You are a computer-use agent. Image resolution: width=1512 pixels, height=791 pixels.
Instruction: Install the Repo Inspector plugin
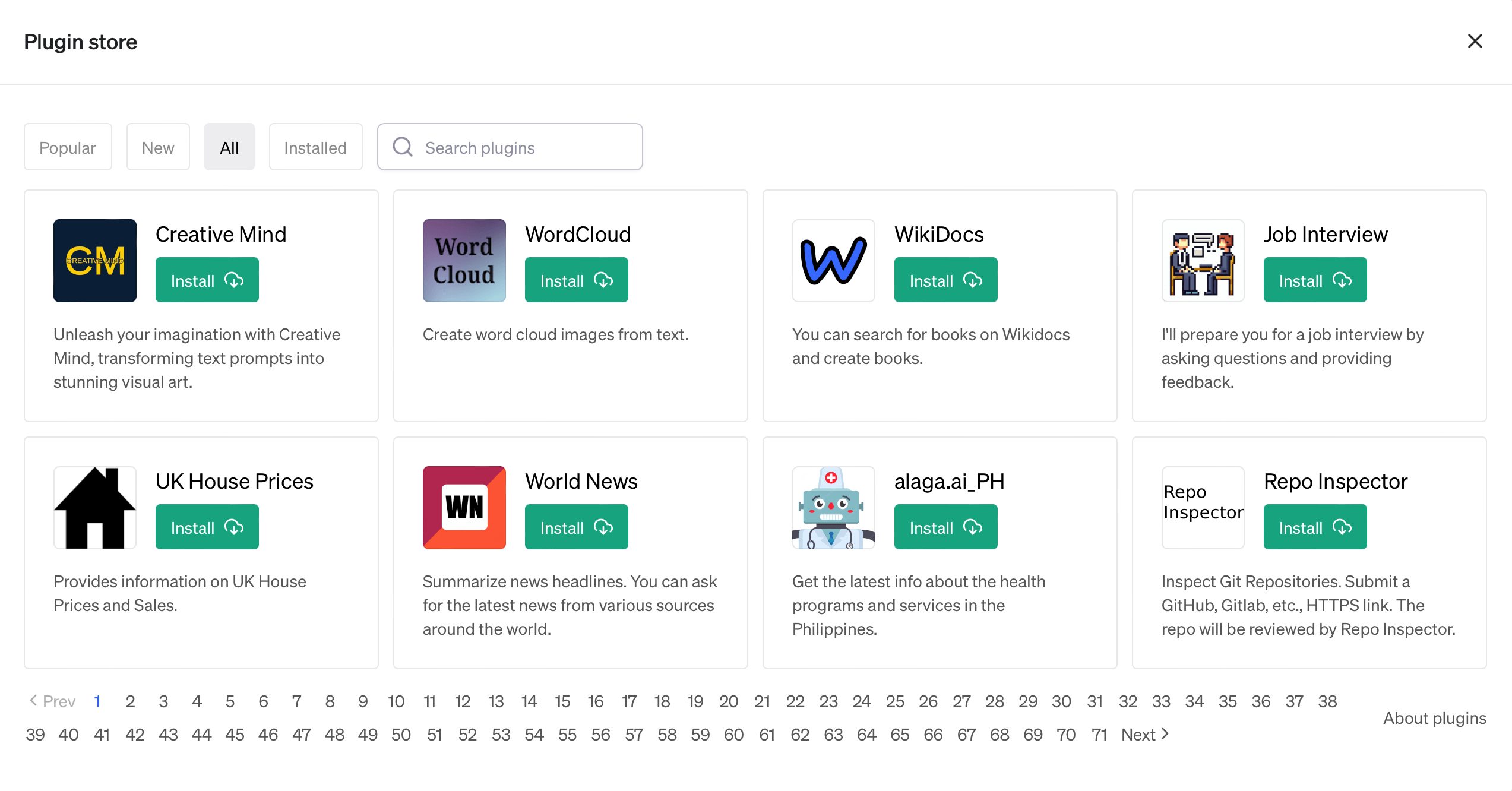(1315, 527)
